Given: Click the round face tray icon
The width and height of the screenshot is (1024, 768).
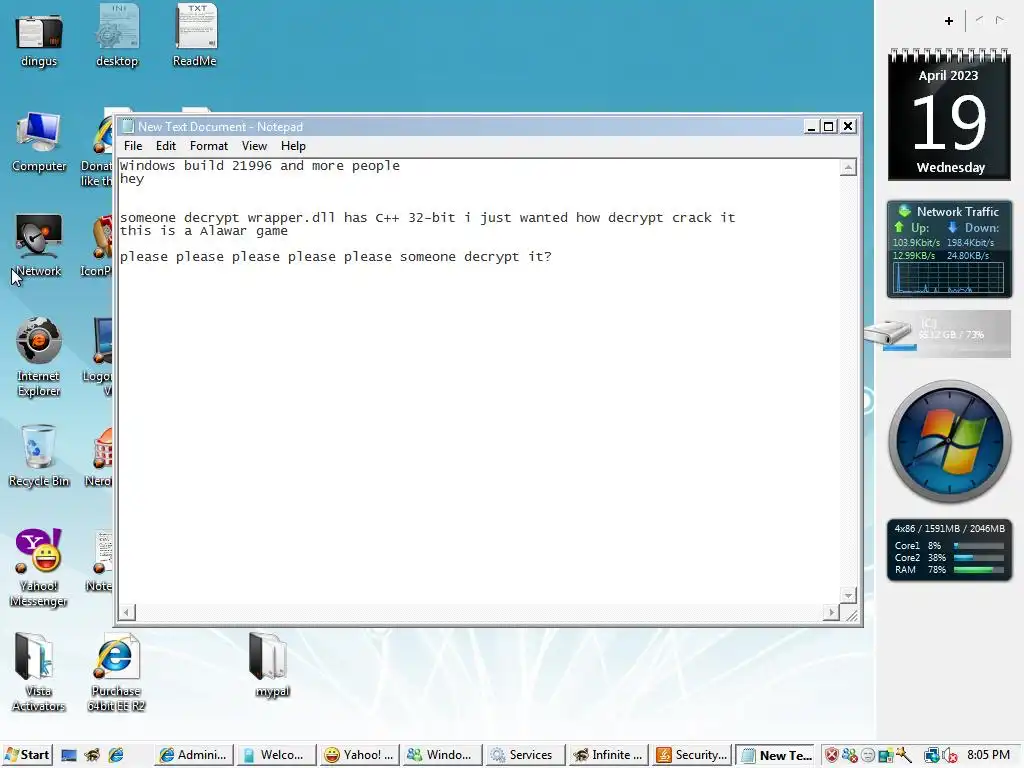Looking at the screenshot, I should point(867,756).
